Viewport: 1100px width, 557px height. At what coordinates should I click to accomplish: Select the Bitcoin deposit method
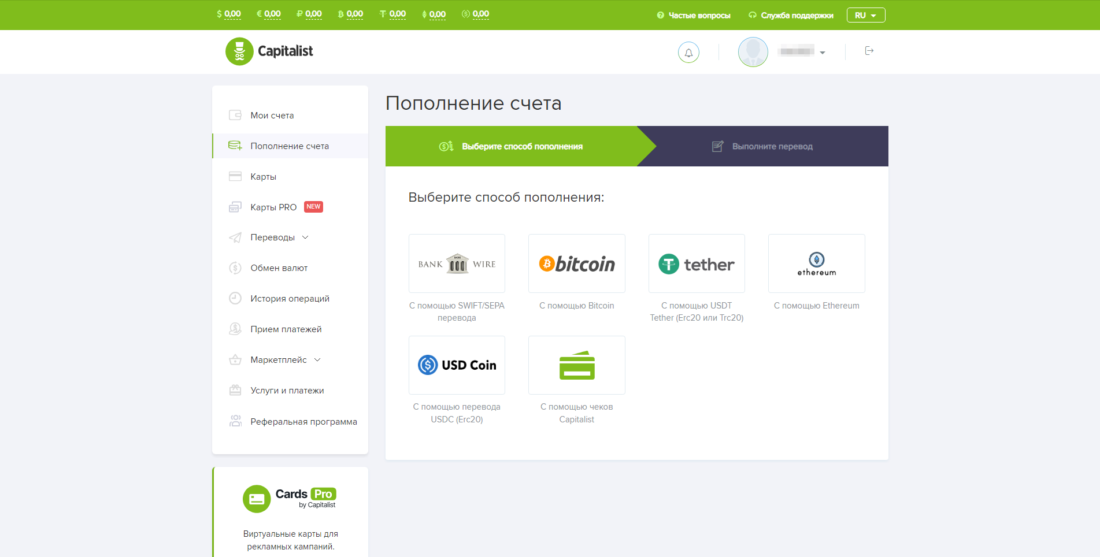577,264
